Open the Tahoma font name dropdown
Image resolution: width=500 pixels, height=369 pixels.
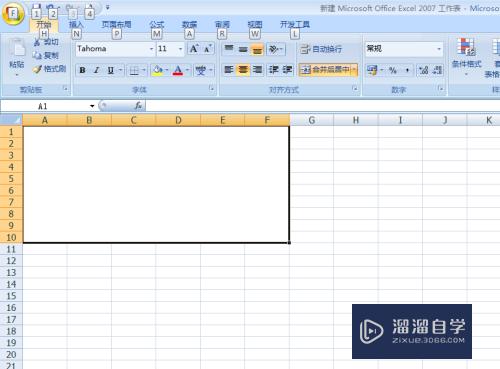coord(151,49)
